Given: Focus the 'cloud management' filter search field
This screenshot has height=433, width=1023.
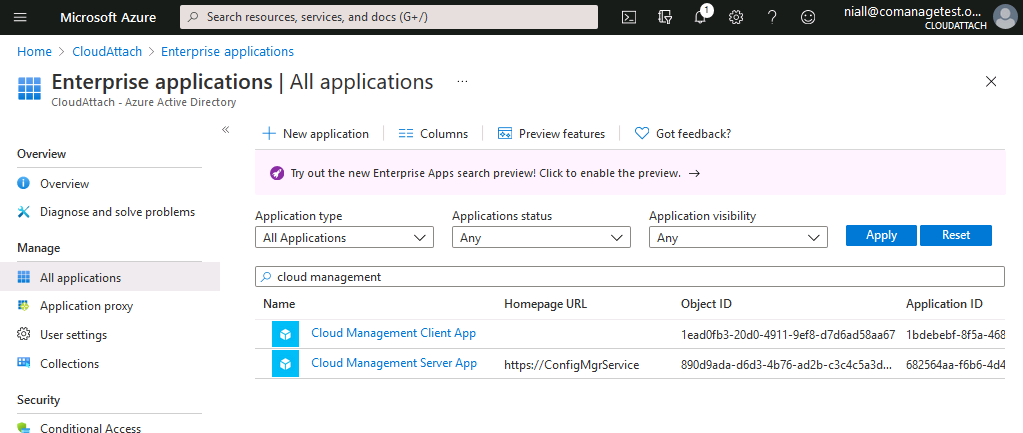Looking at the screenshot, I should [630, 277].
